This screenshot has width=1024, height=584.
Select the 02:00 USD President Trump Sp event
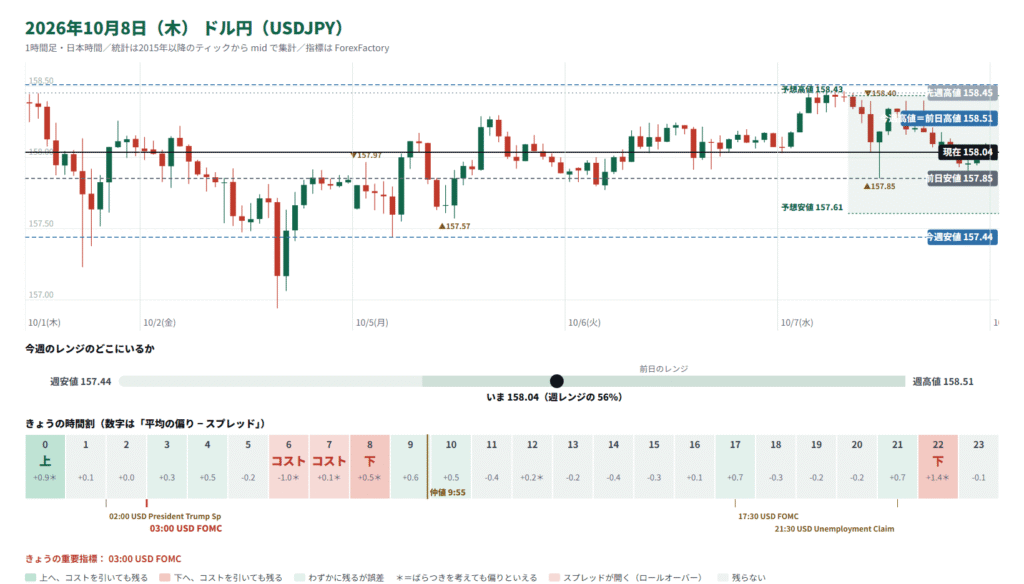[x=165, y=516]
